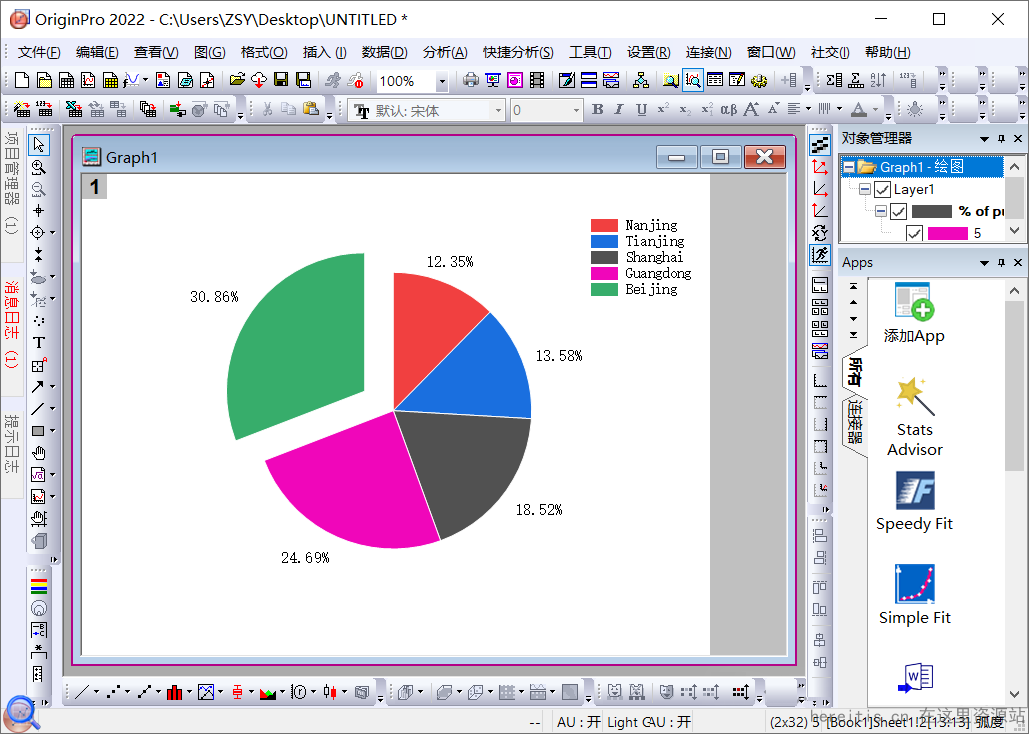Select the Text tool (T)
Screen dimensions: 1029x734
(x=39, y=343)
